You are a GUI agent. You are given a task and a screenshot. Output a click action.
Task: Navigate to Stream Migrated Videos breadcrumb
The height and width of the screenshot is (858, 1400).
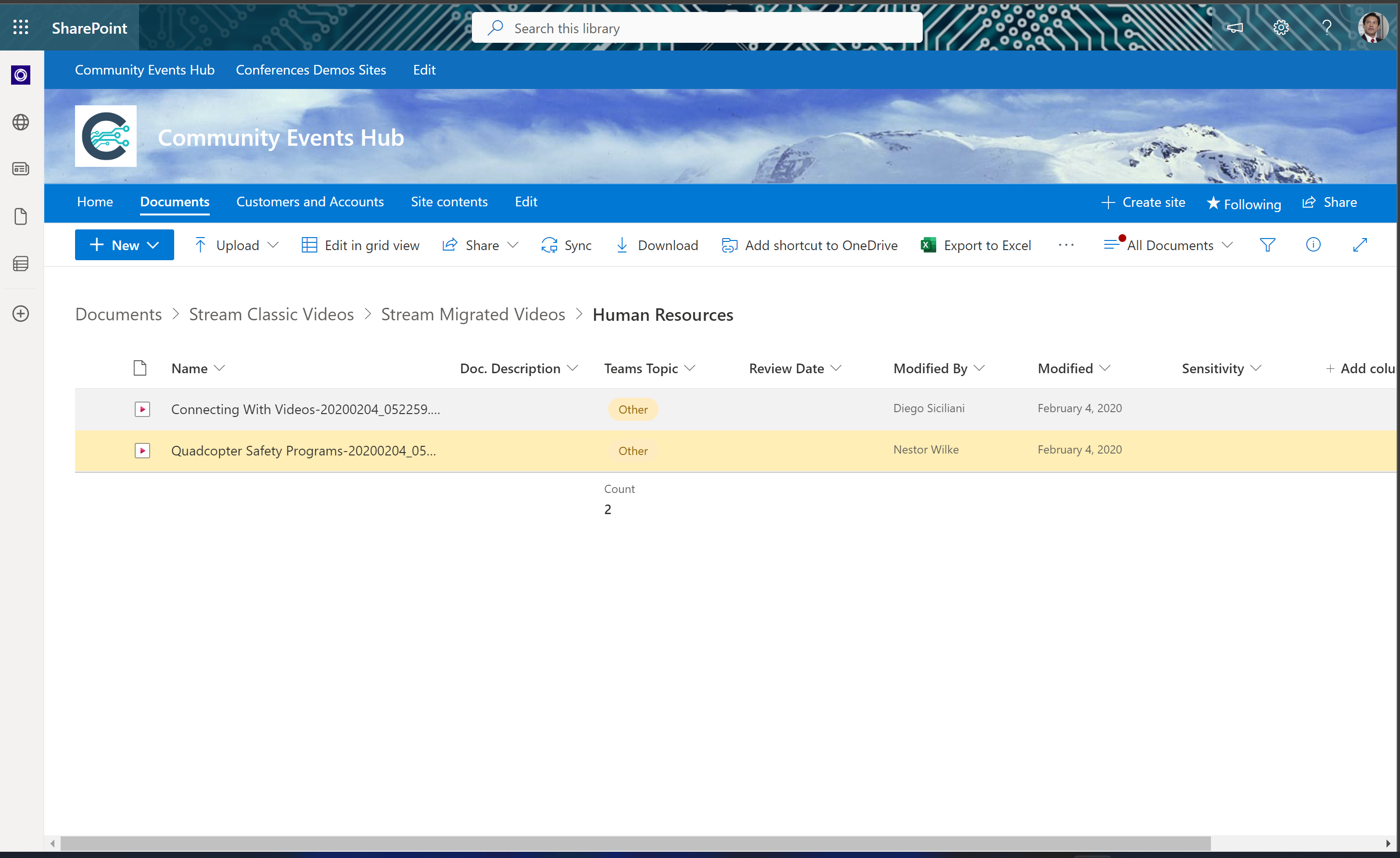point(473,314)
